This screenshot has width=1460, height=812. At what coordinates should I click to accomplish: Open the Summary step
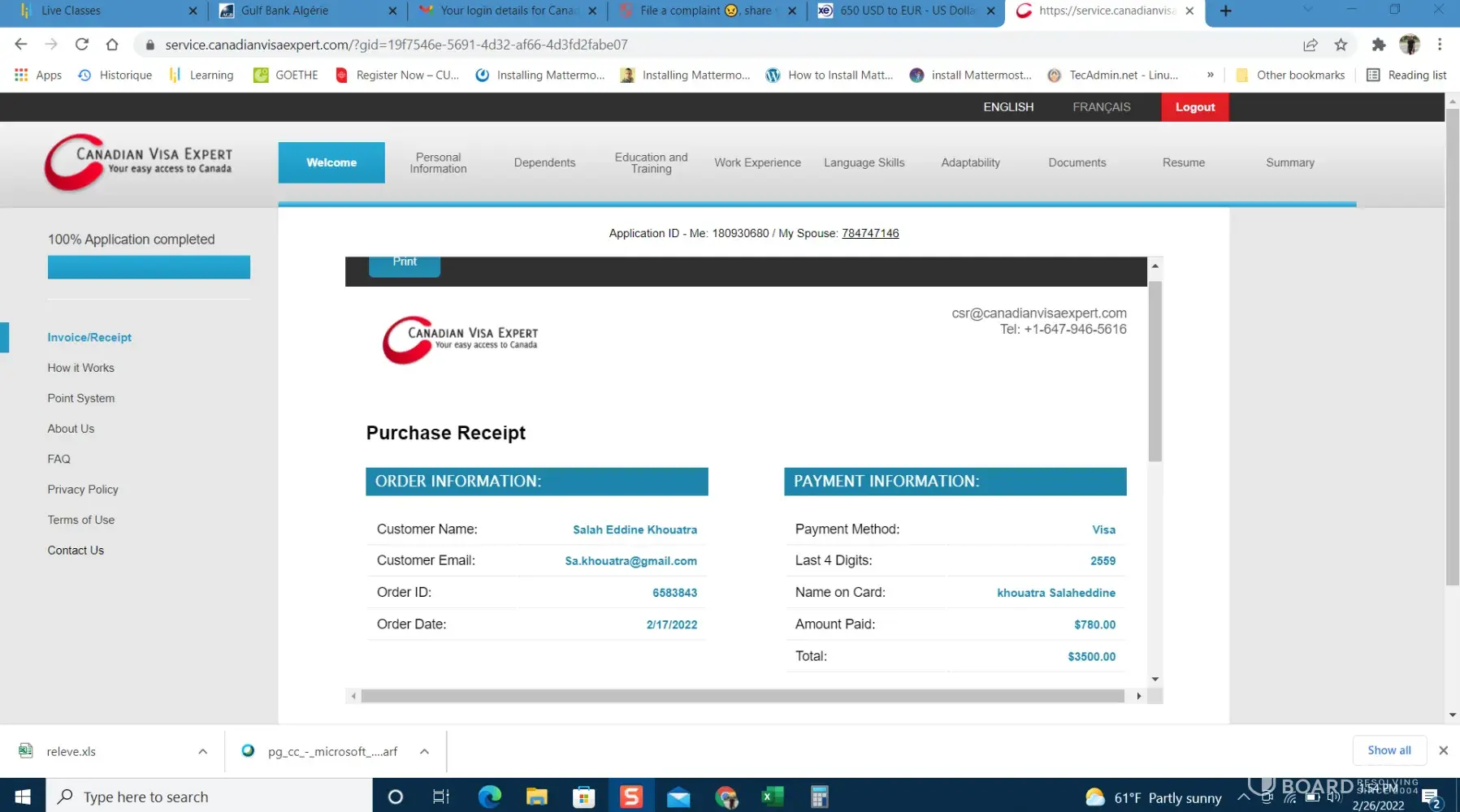[1289, 162]
